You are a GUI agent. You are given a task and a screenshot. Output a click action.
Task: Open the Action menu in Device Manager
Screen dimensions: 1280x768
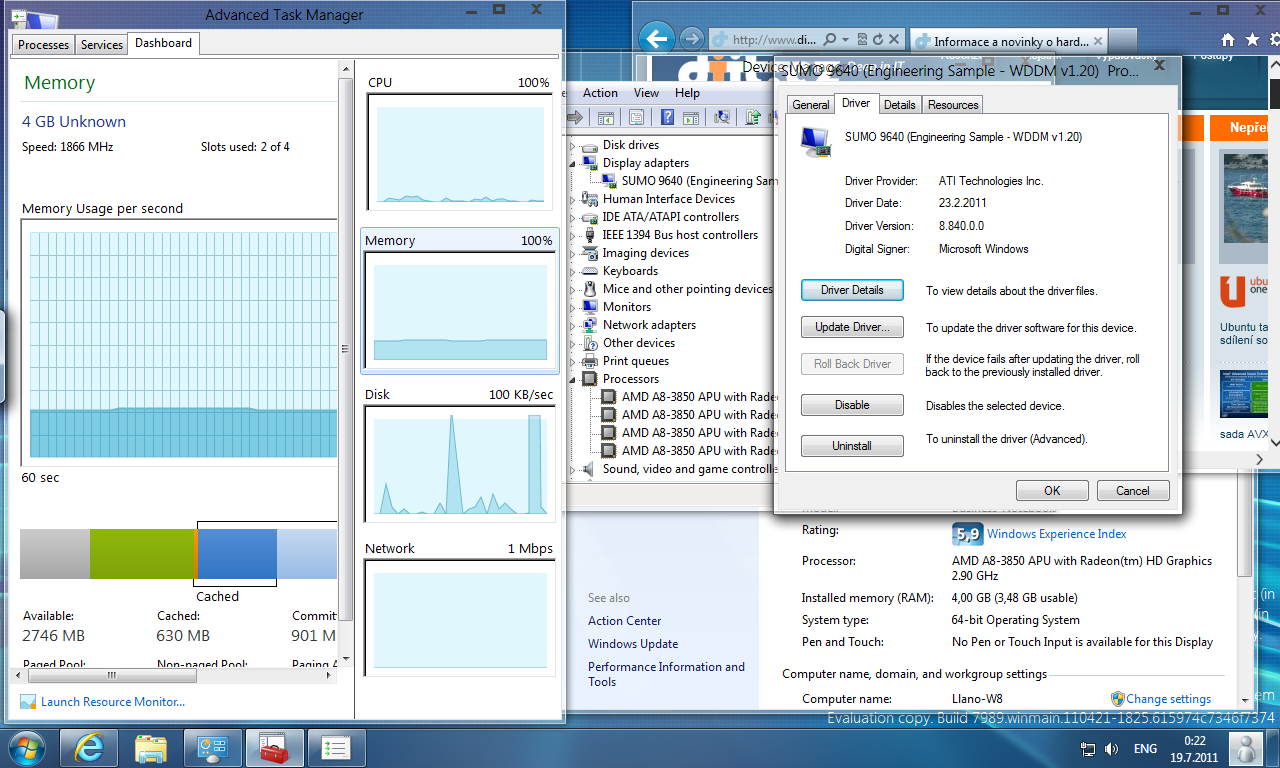pyautogui.click(x=600, y=93)
